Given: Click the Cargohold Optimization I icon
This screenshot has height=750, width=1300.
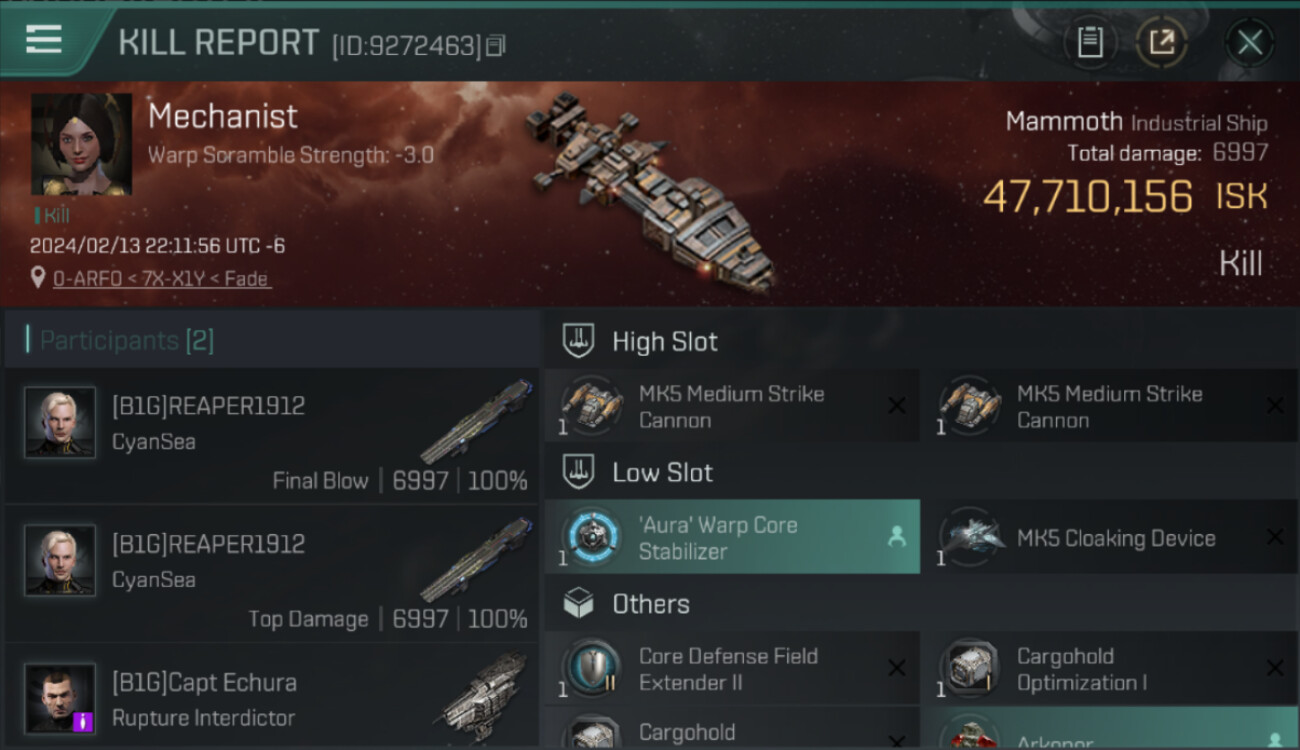Looking at the screenshot, I should click(x=970, y=669).
